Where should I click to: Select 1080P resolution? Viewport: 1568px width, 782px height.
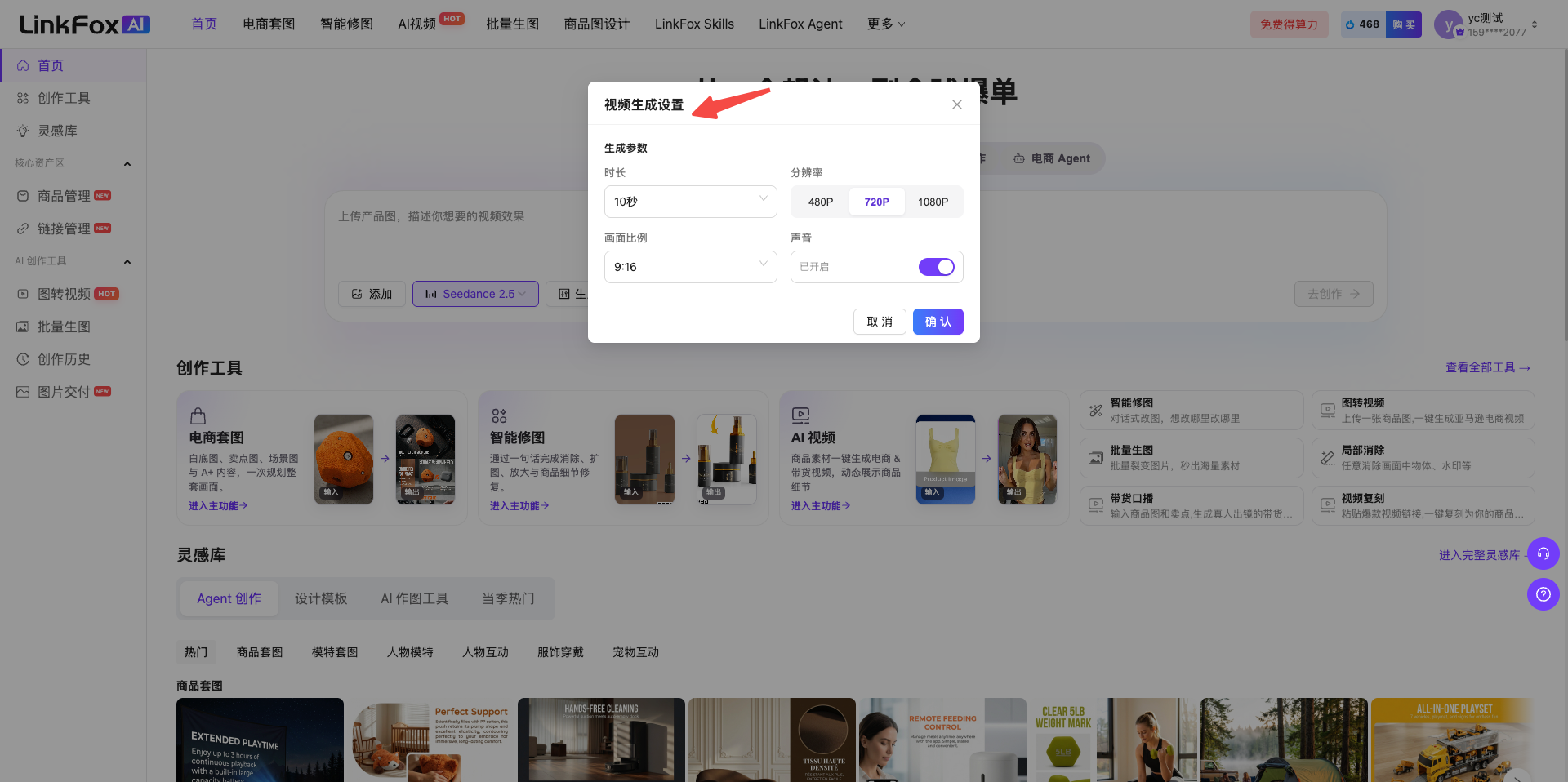933,202
